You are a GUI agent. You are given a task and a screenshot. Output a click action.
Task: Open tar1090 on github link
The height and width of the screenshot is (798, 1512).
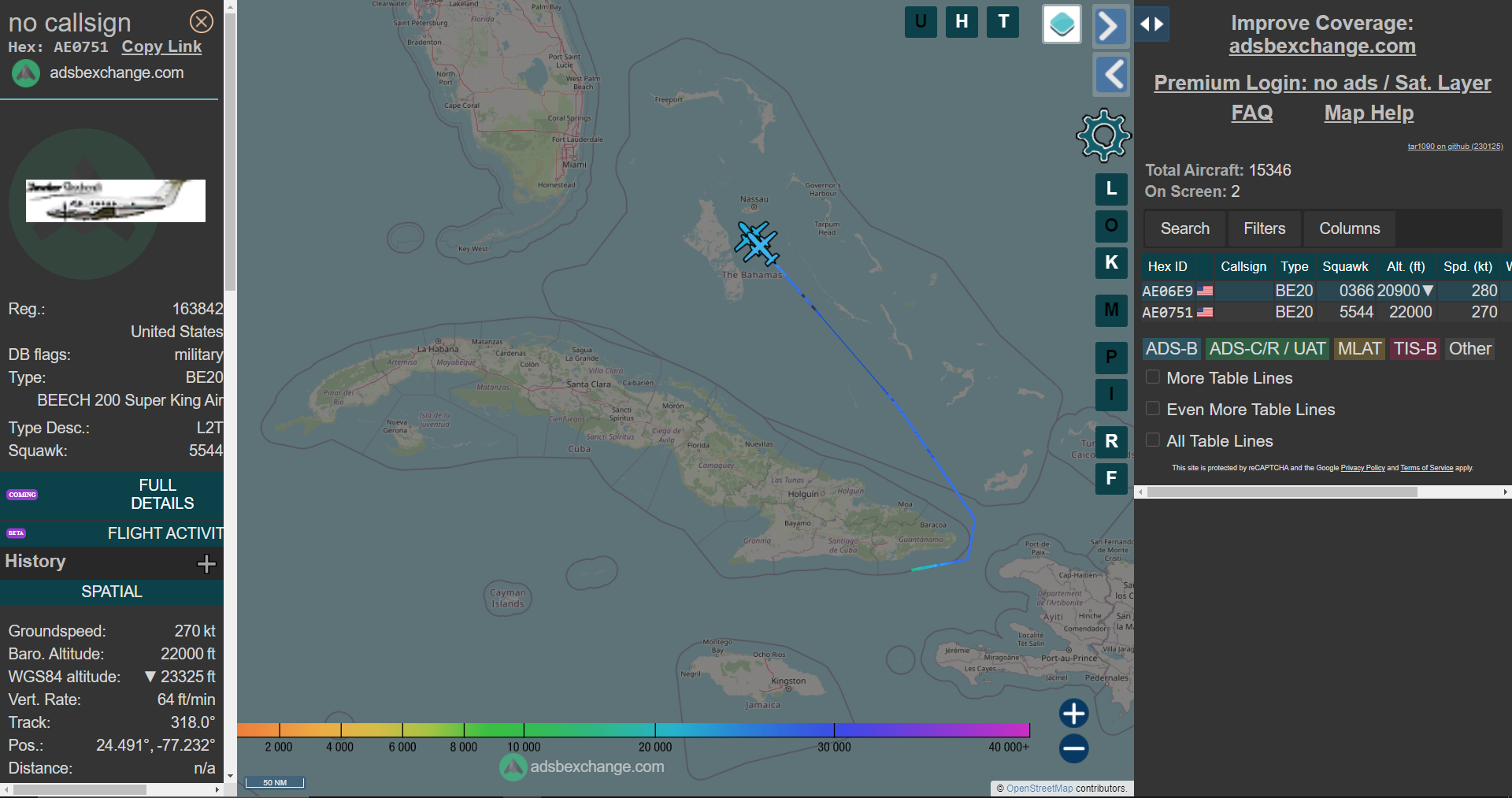(x=1455, y=147)
